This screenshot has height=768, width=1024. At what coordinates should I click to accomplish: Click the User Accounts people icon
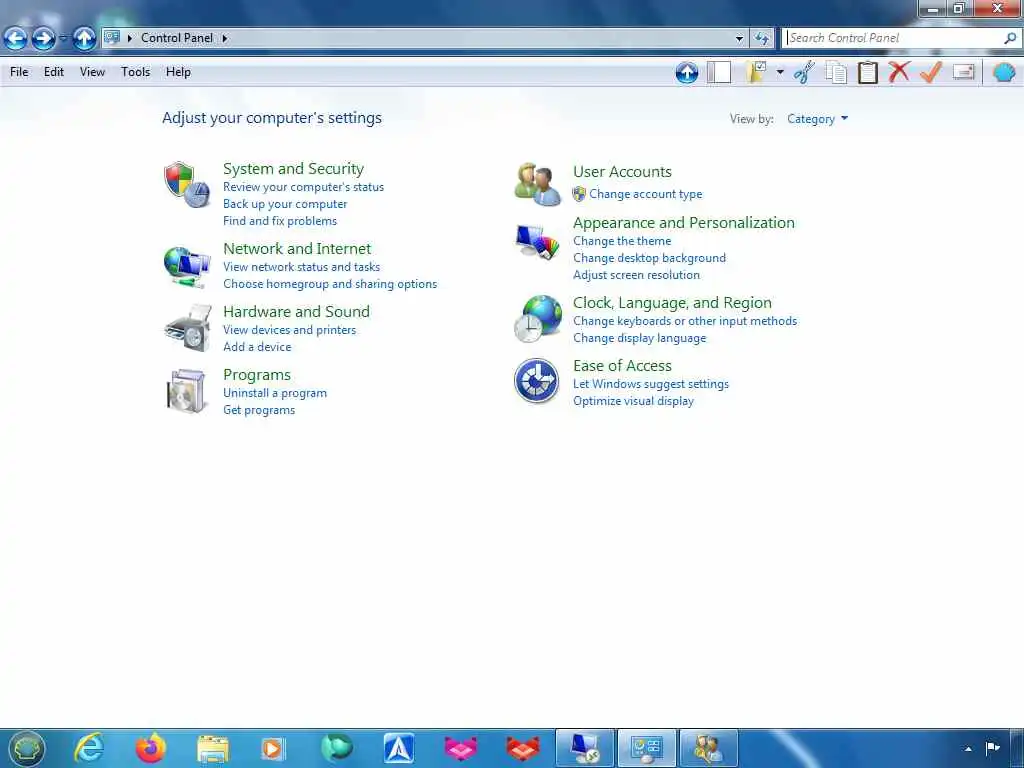[x=537, y=184]
